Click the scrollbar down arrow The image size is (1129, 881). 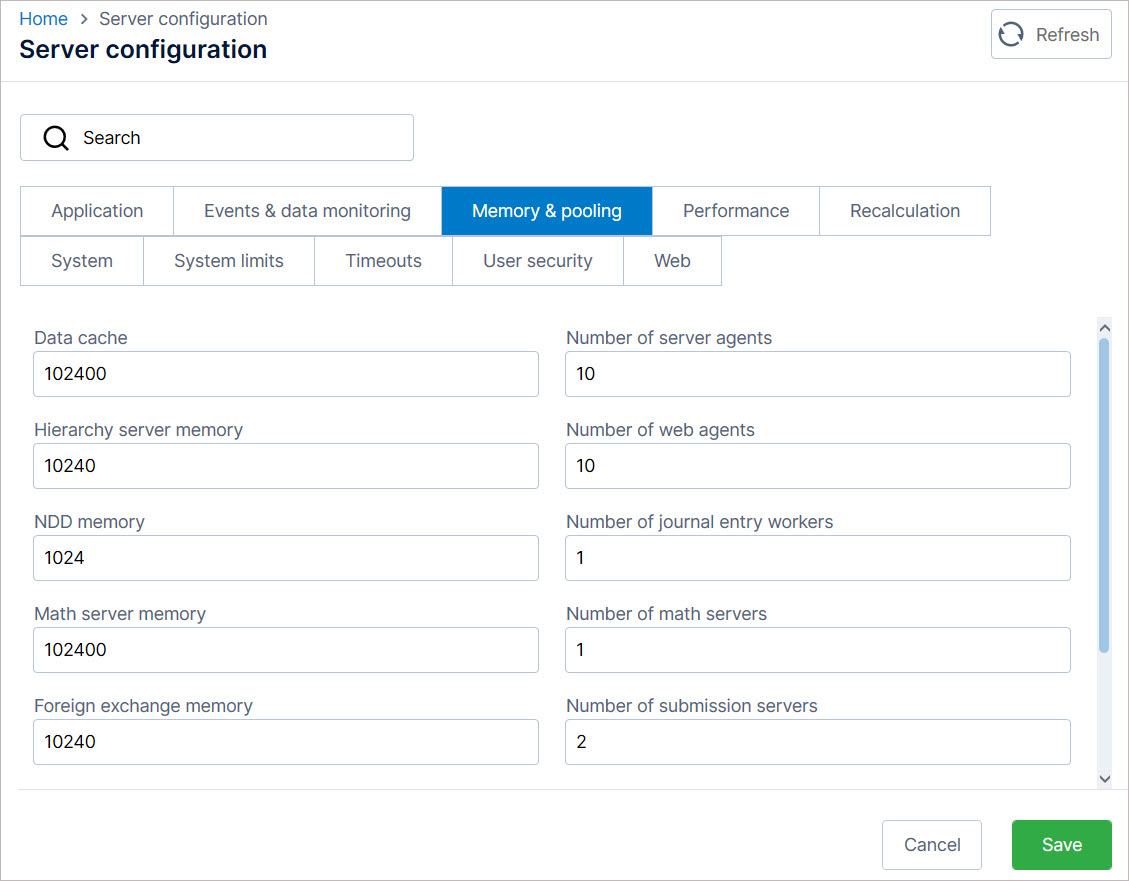pyautogui.click(x=1104, y=778)
